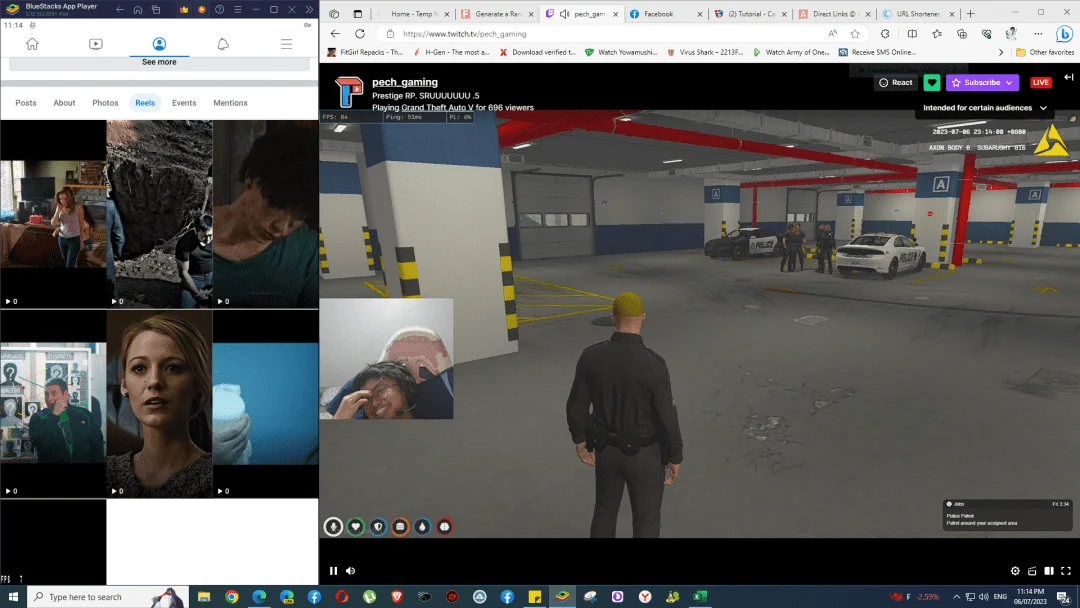Image resolution: width=1080 pixels, height=608 pixels.
Task: Open the taskbar notification center
Action: point(1064,596)
